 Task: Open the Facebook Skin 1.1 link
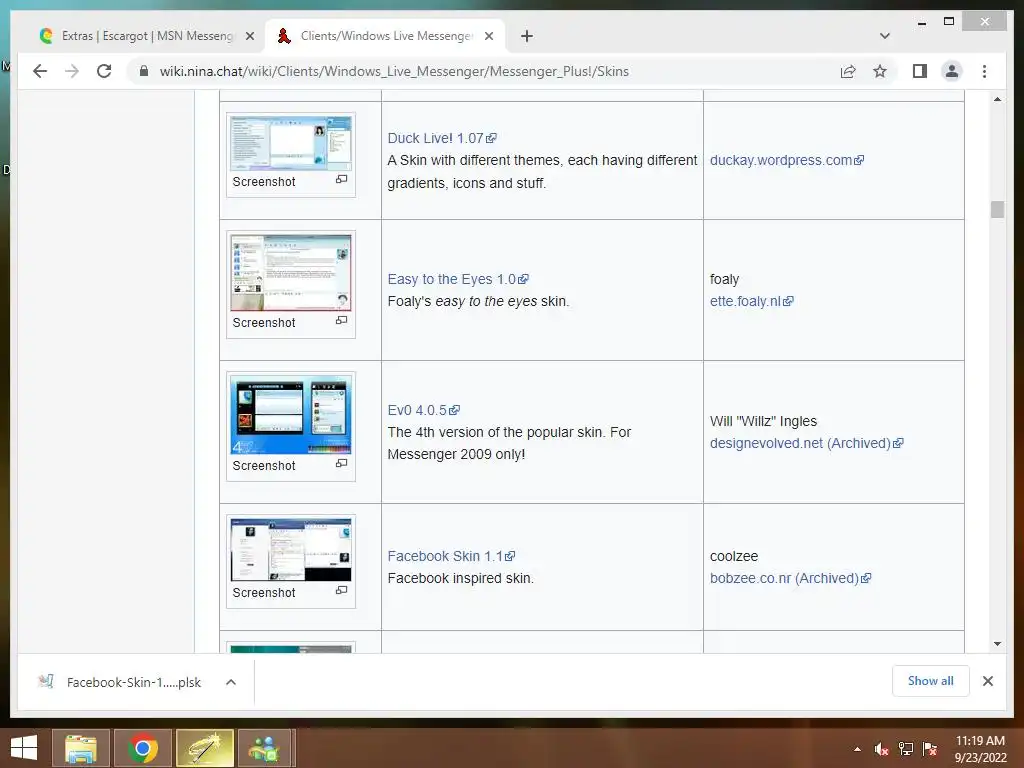click(x=451, y=556)
